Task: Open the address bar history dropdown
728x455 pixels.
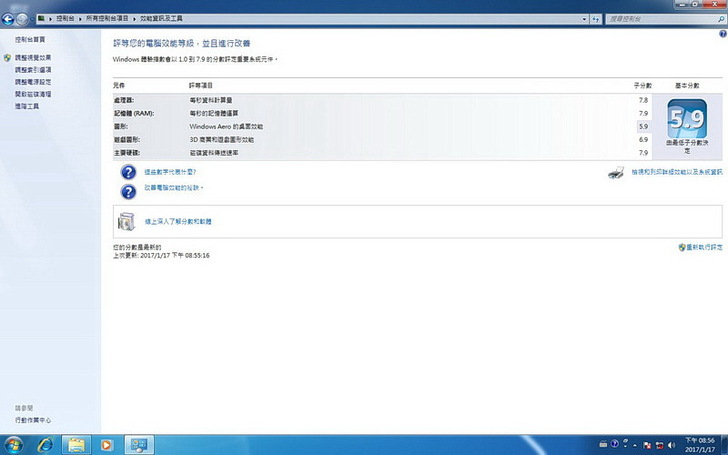Action: 584,19
